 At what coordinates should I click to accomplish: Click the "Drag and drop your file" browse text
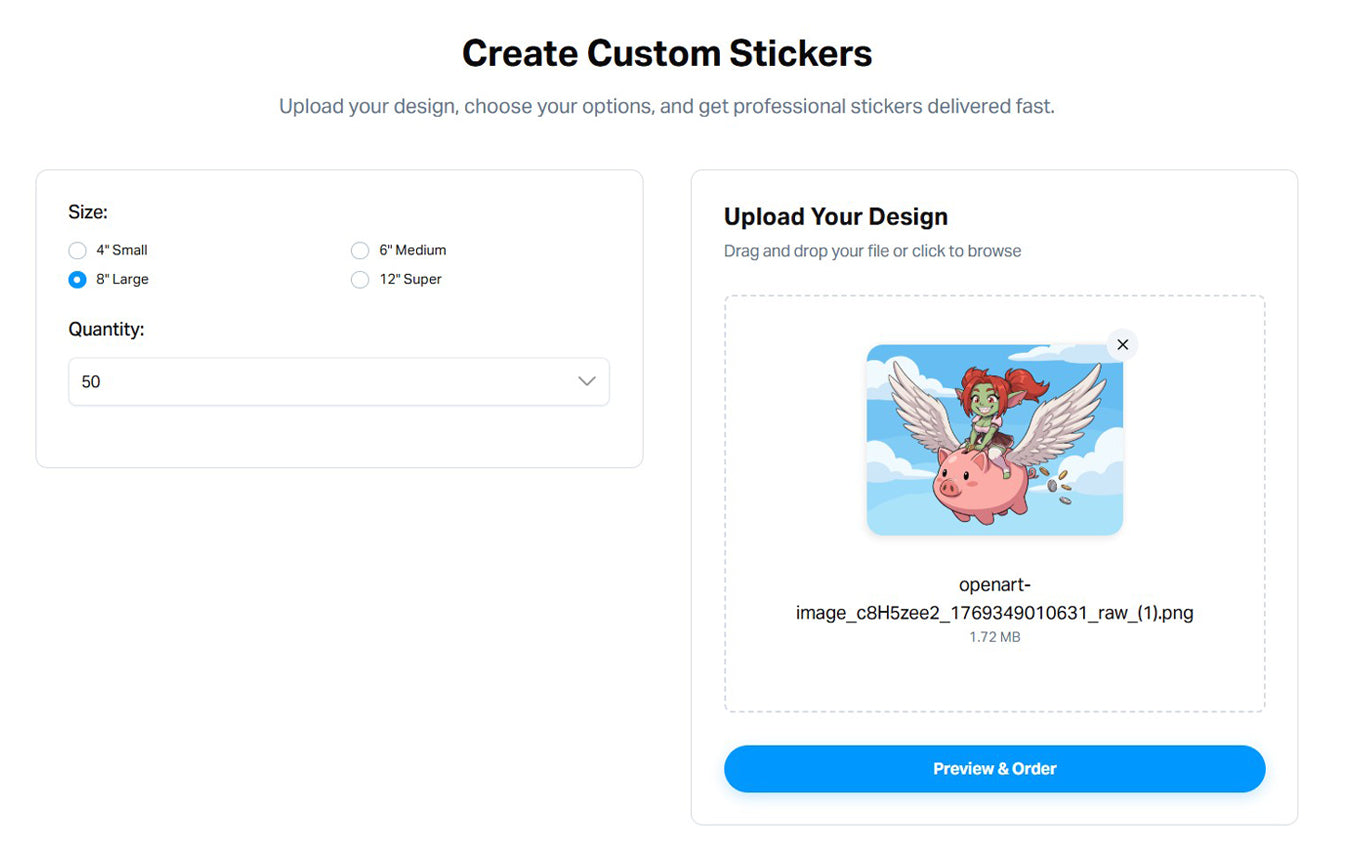click(x=872, y=251)
